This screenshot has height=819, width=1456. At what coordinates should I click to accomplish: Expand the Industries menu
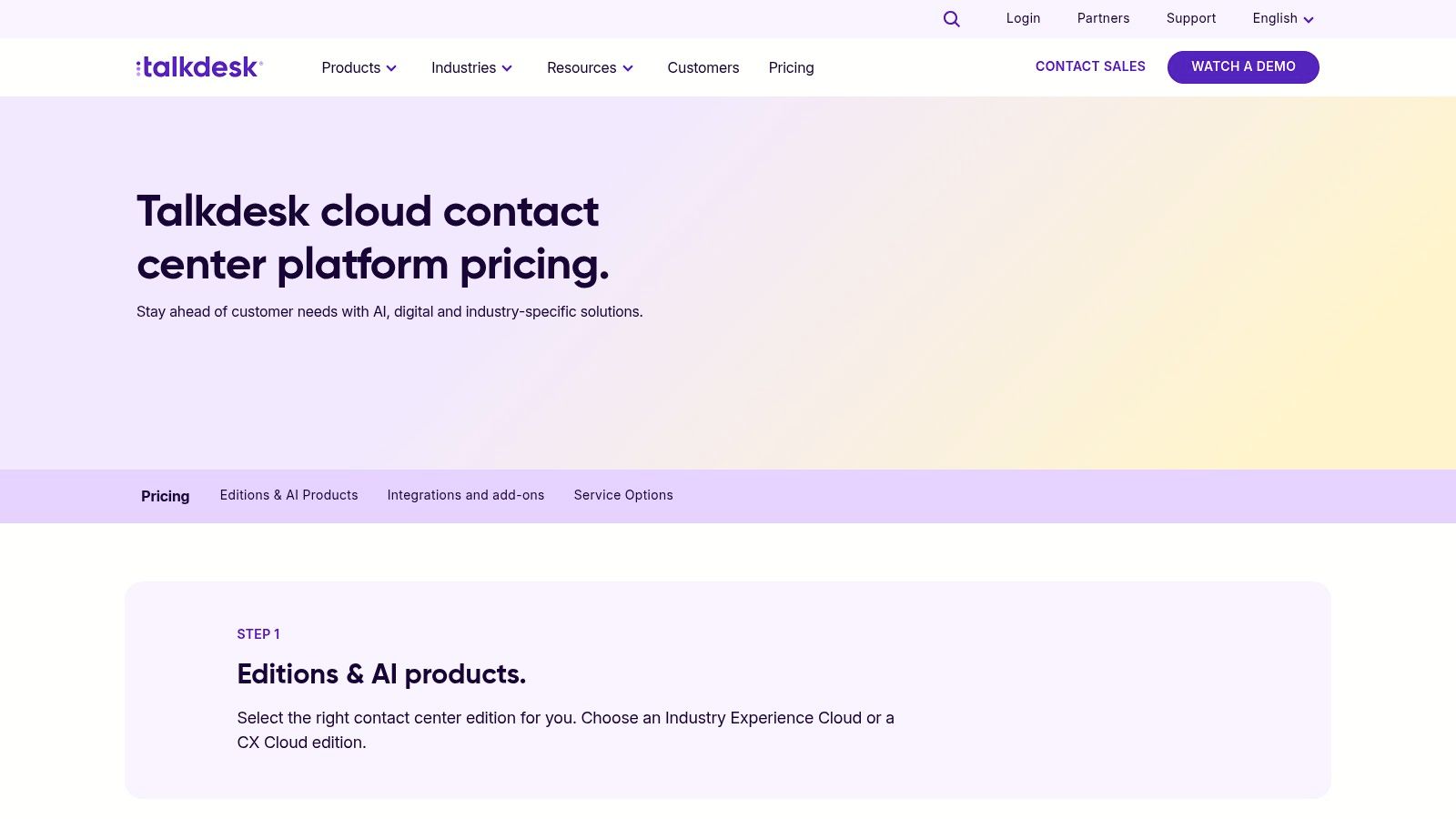point(464,67)
